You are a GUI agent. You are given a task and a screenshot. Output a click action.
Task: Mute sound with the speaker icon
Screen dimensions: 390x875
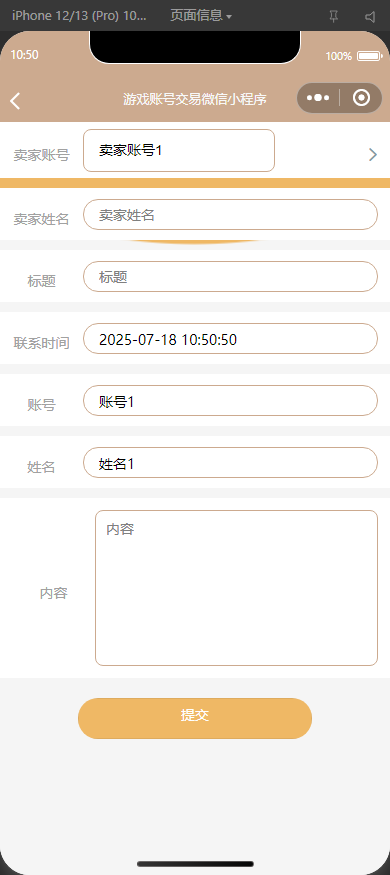pyautogui.click(x=370, y=17)
